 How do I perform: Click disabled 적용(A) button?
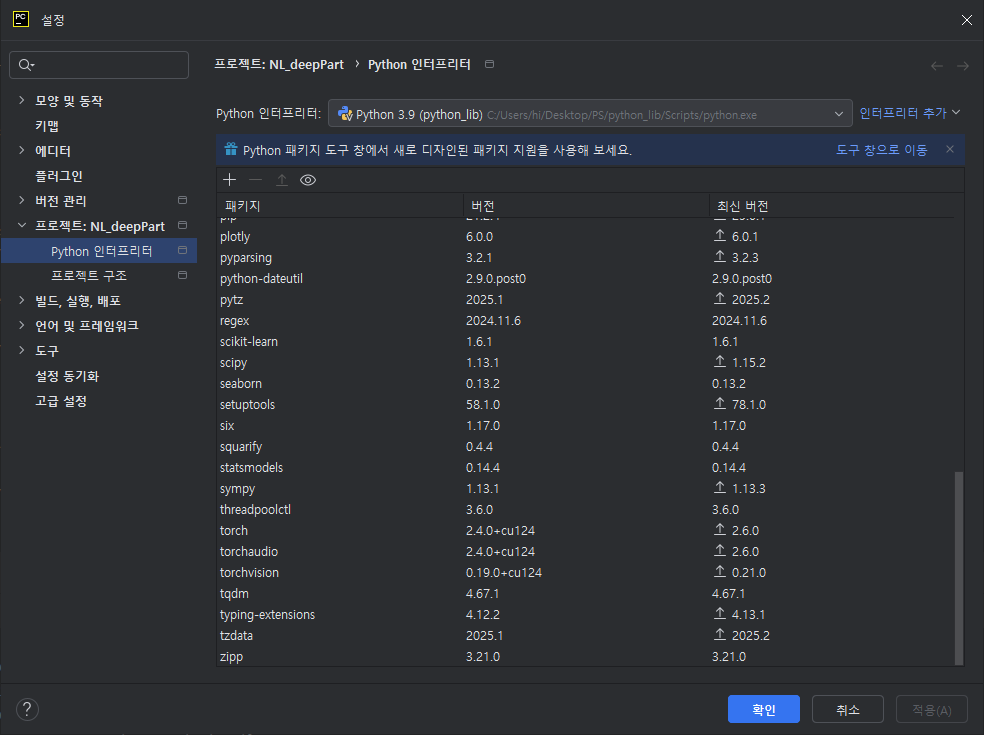click(x=931, y=709)
